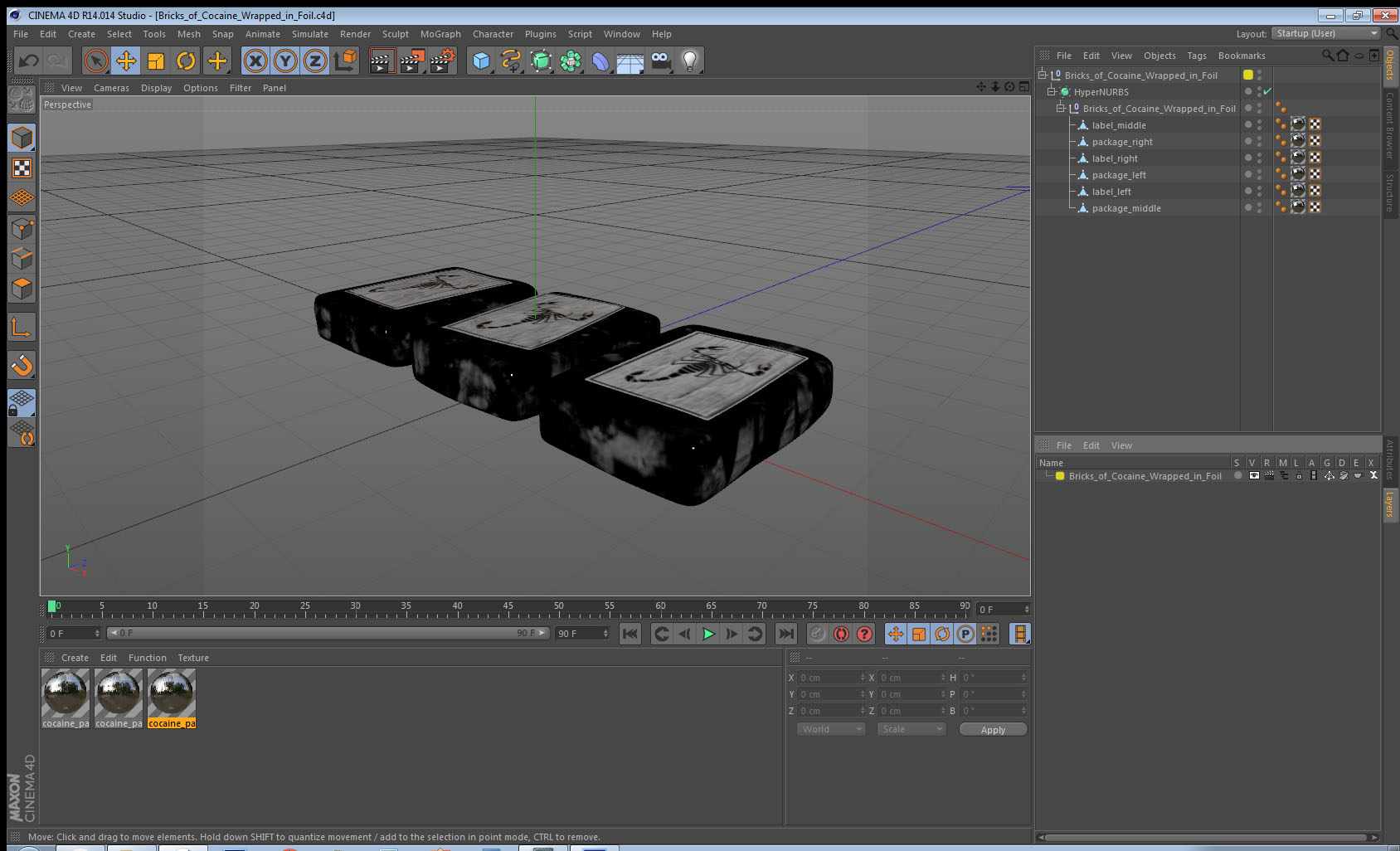The height and width of the screenshot is (851, 1400).
Task: Select the Polygons mode cube icon
Action: point(22,289)
